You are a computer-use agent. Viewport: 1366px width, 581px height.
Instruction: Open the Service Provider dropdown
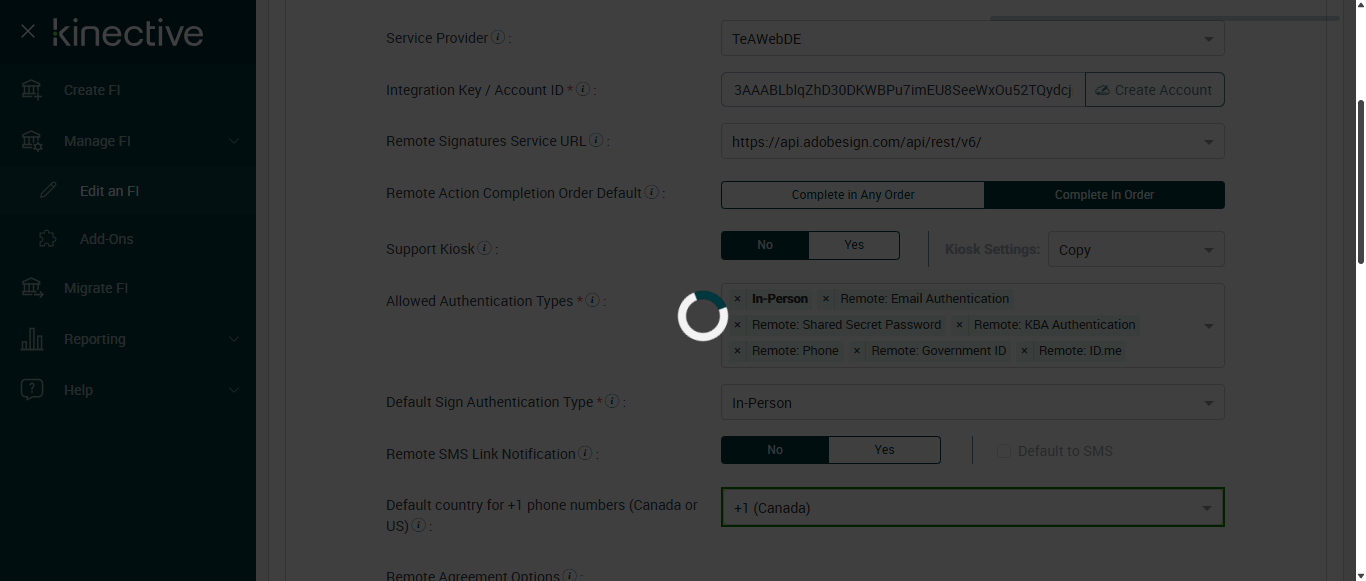point(972,39)
